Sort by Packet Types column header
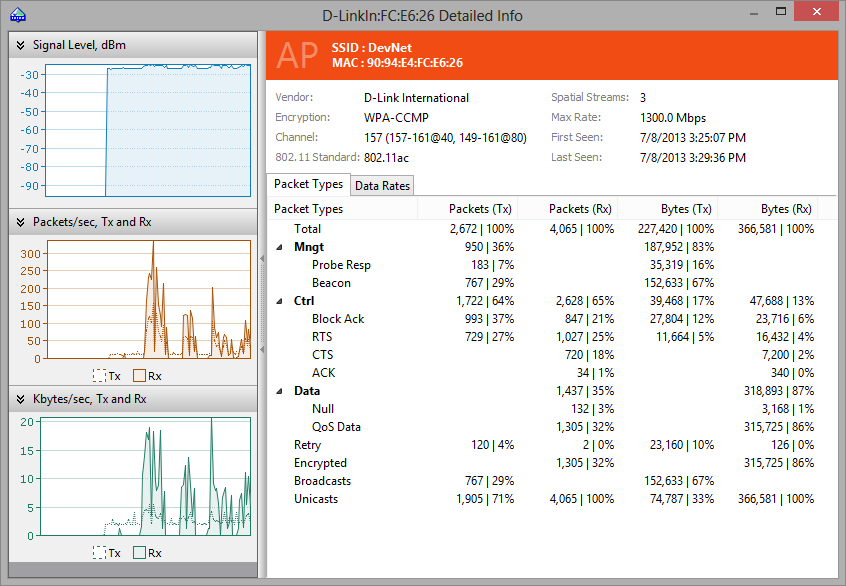This screenshot has height=586, width=846. 342,209
